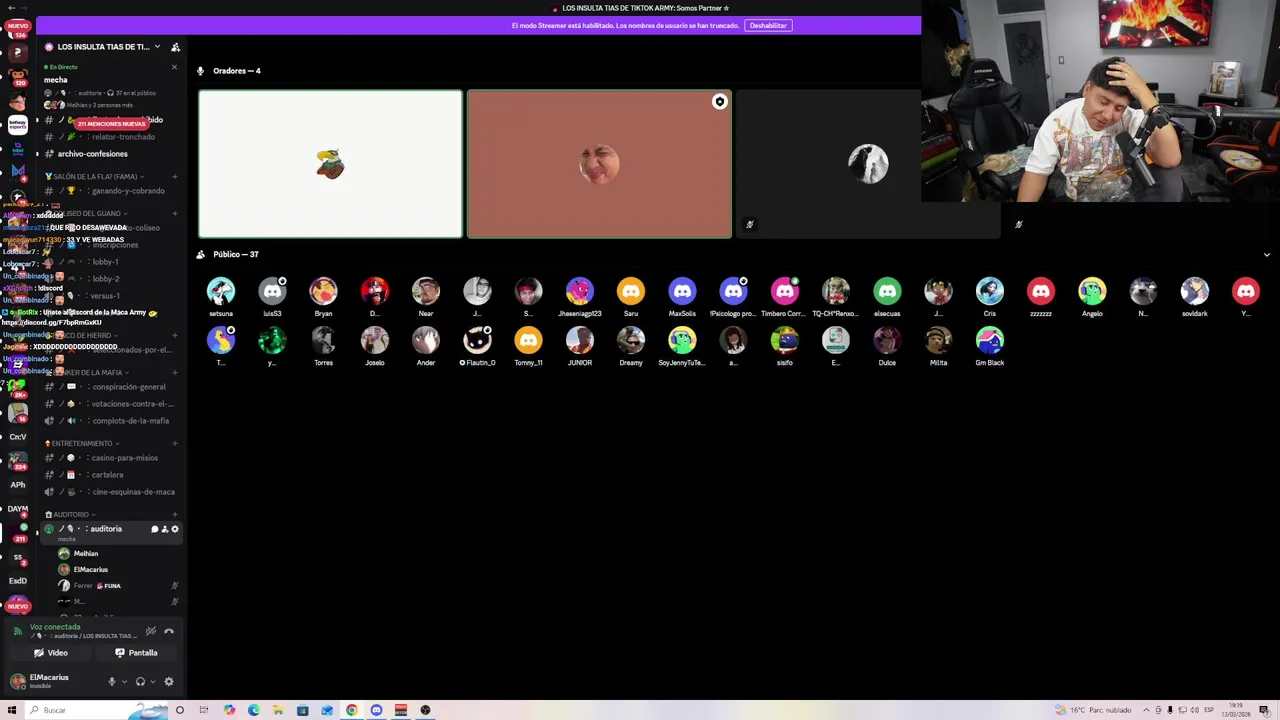Image resolution: width=1280 pixels, height=720 pixels.
Task: Open the casino-para-misios channel
Action: [x=110, y=458]
